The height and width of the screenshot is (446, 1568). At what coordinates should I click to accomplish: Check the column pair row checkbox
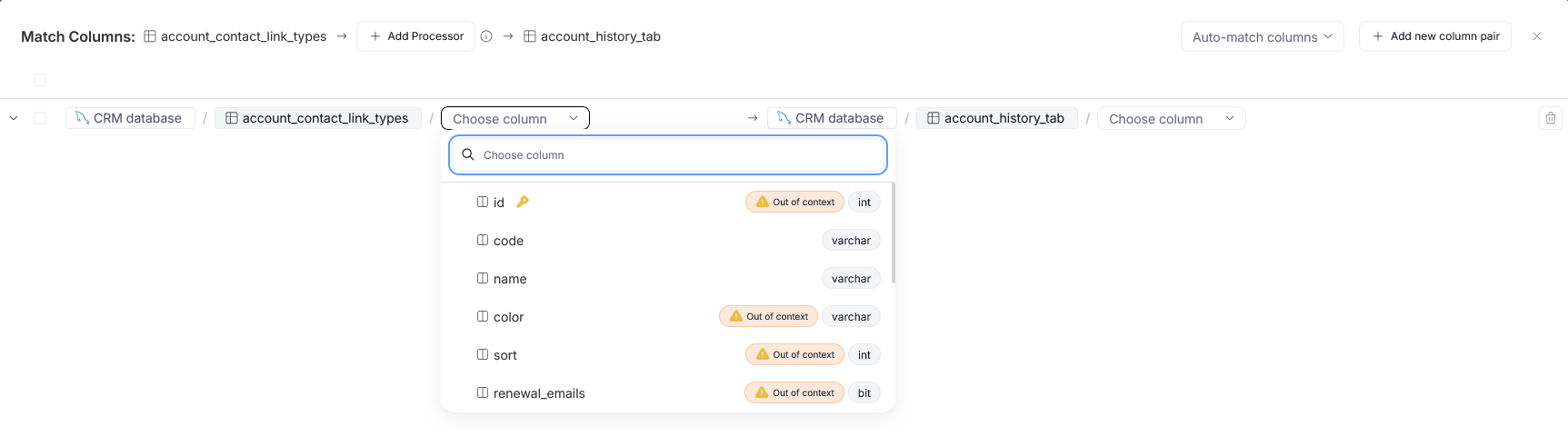pyautogui.click(x=40, y=118)
